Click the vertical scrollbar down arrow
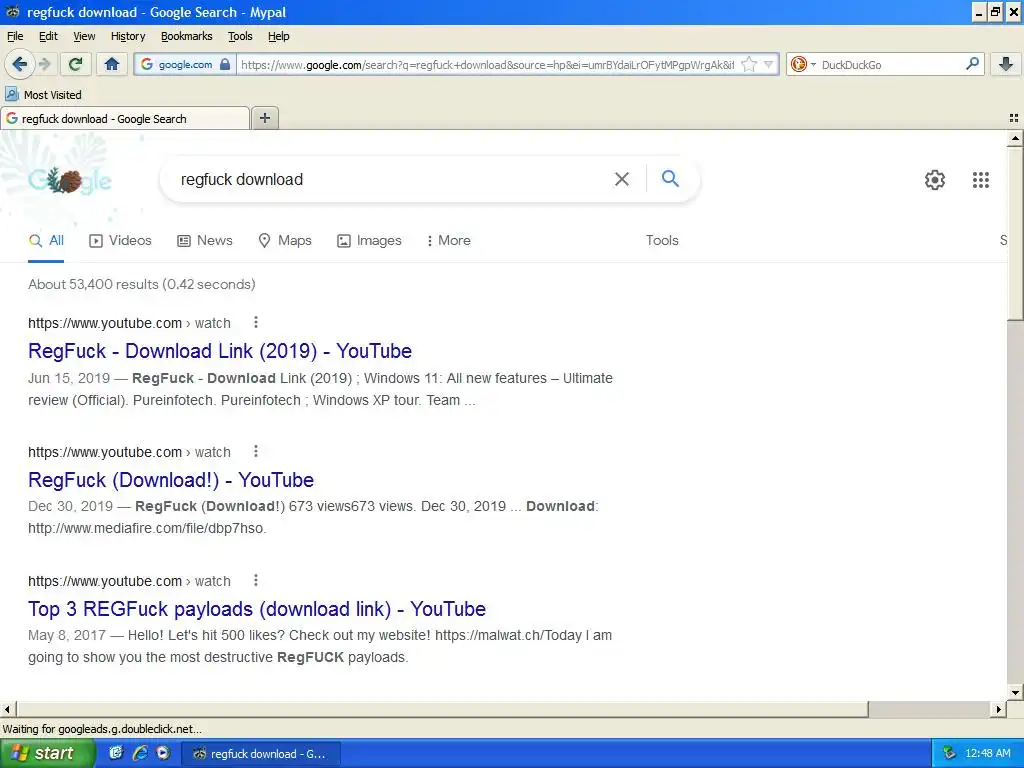This screenshot has height=768, width=1024. tap(1015, 692)
